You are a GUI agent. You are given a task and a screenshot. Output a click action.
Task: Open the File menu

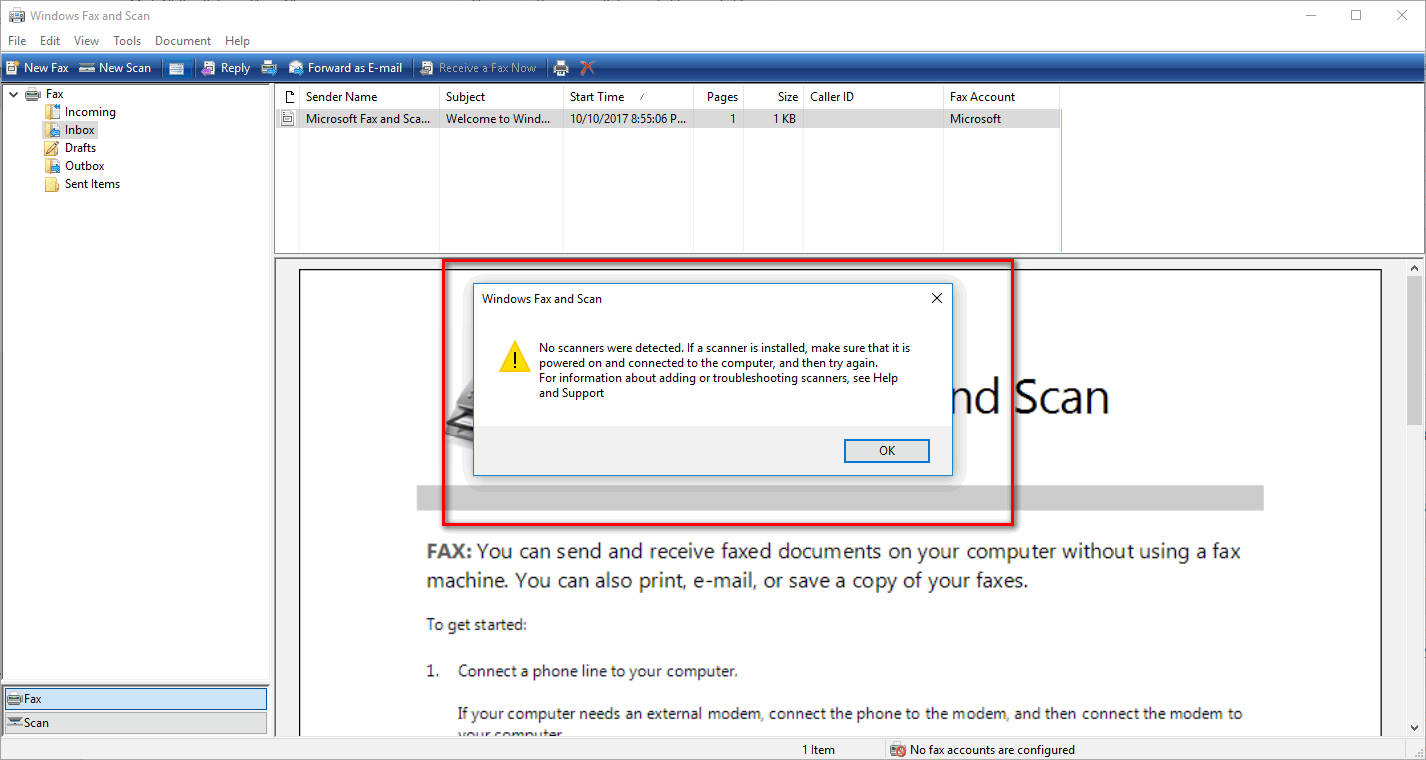(17, 41)
